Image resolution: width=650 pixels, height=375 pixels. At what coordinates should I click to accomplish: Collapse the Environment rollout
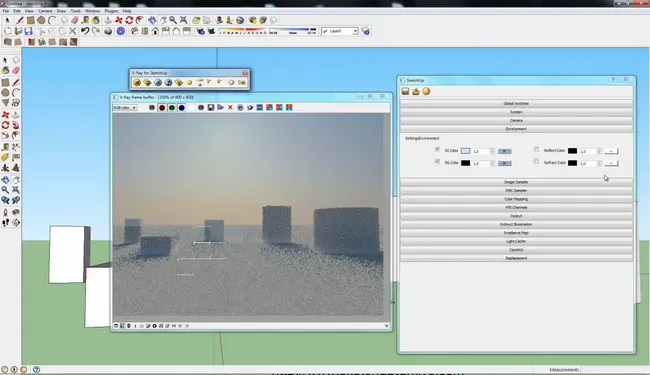click(516, 129)
